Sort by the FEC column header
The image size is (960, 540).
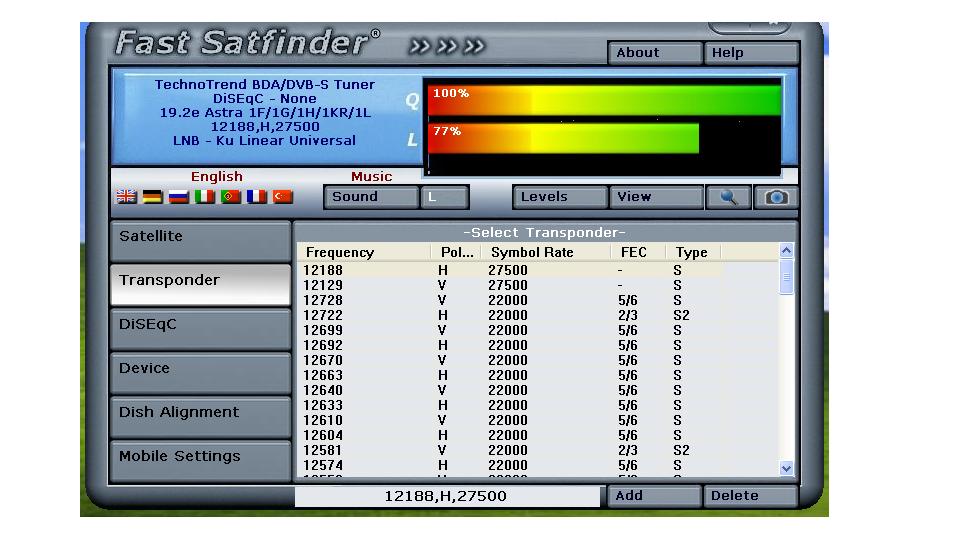(x=638, y=252)
